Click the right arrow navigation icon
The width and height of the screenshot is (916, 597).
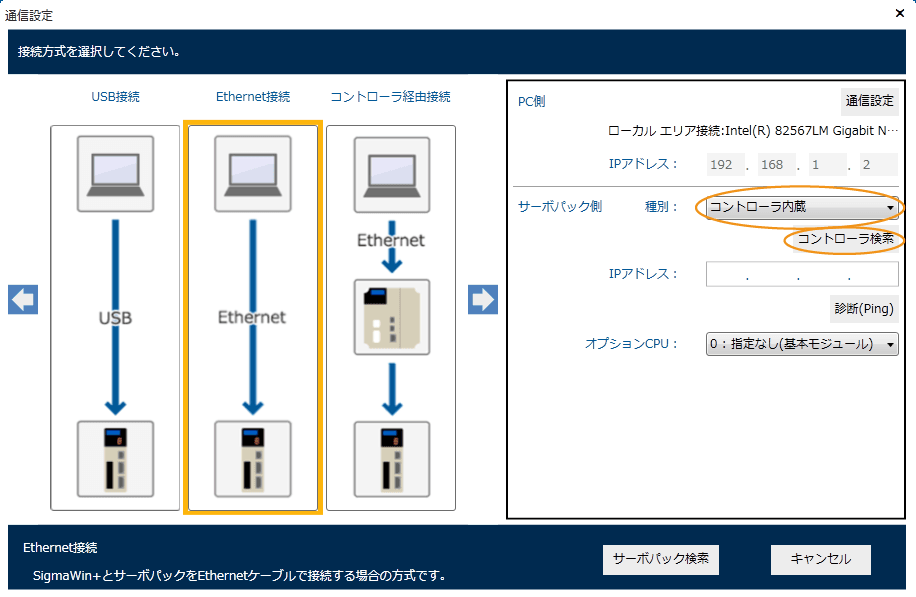pyautogui.click(x=483, y=300)
